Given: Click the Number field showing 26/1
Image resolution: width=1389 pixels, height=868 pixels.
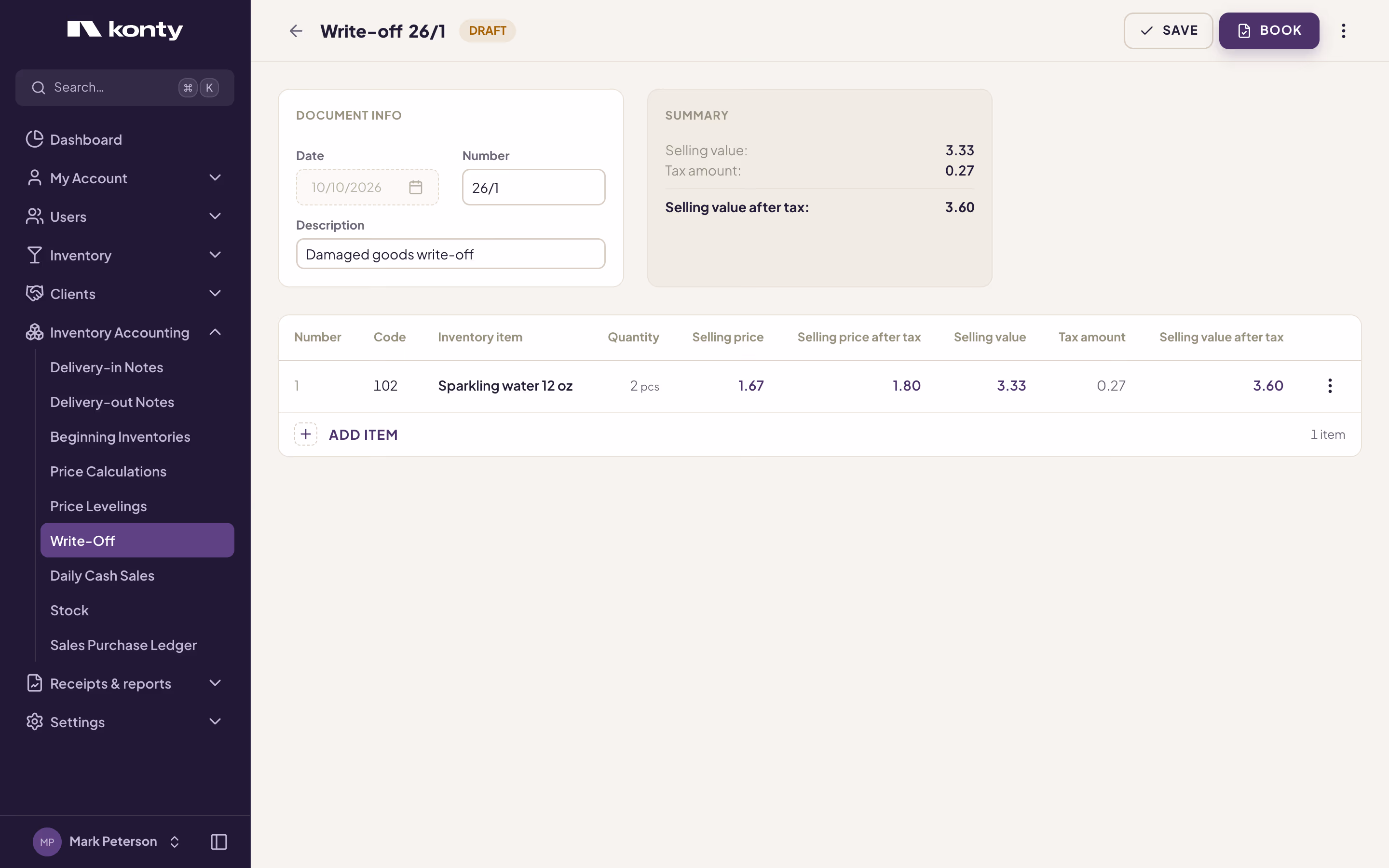Looking at the screenshot, I should pyautogui.click(x=533, y=187).
